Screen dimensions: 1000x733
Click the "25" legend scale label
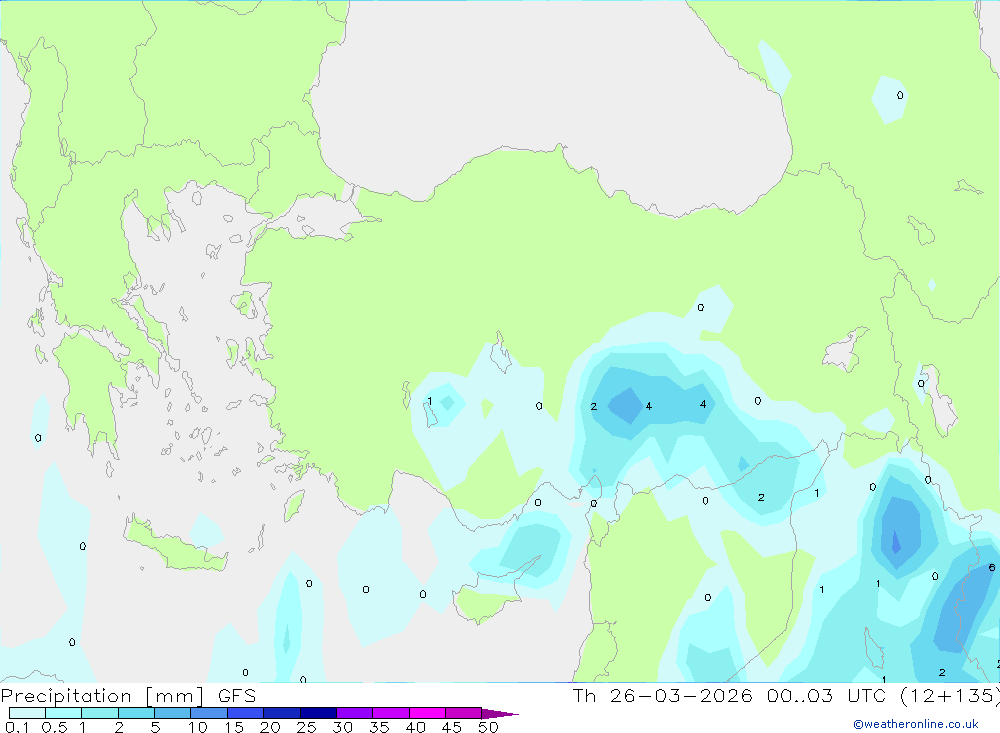[x=306, y=727]
